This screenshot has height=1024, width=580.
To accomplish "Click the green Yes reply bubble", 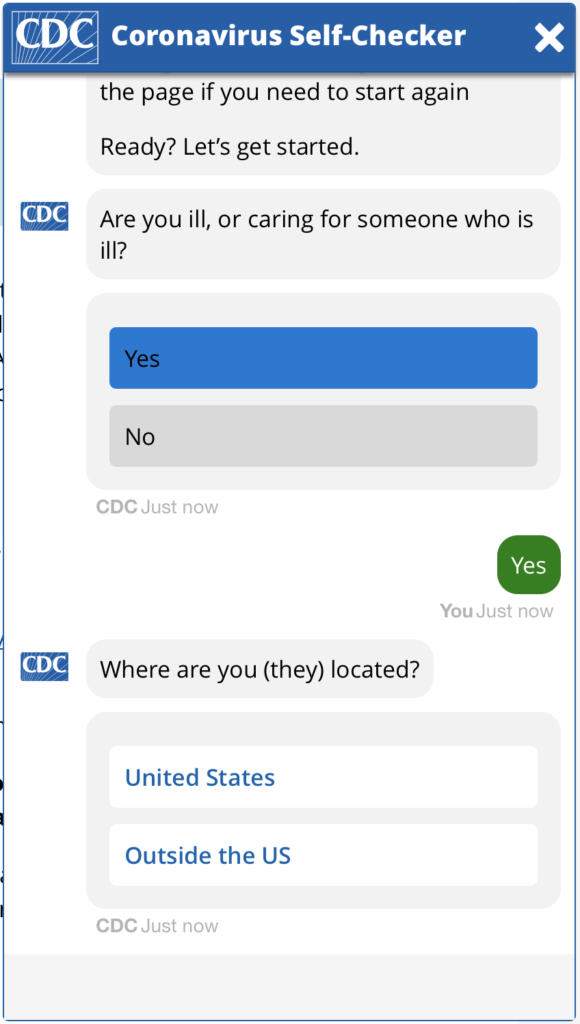I will tap(528, 565).
